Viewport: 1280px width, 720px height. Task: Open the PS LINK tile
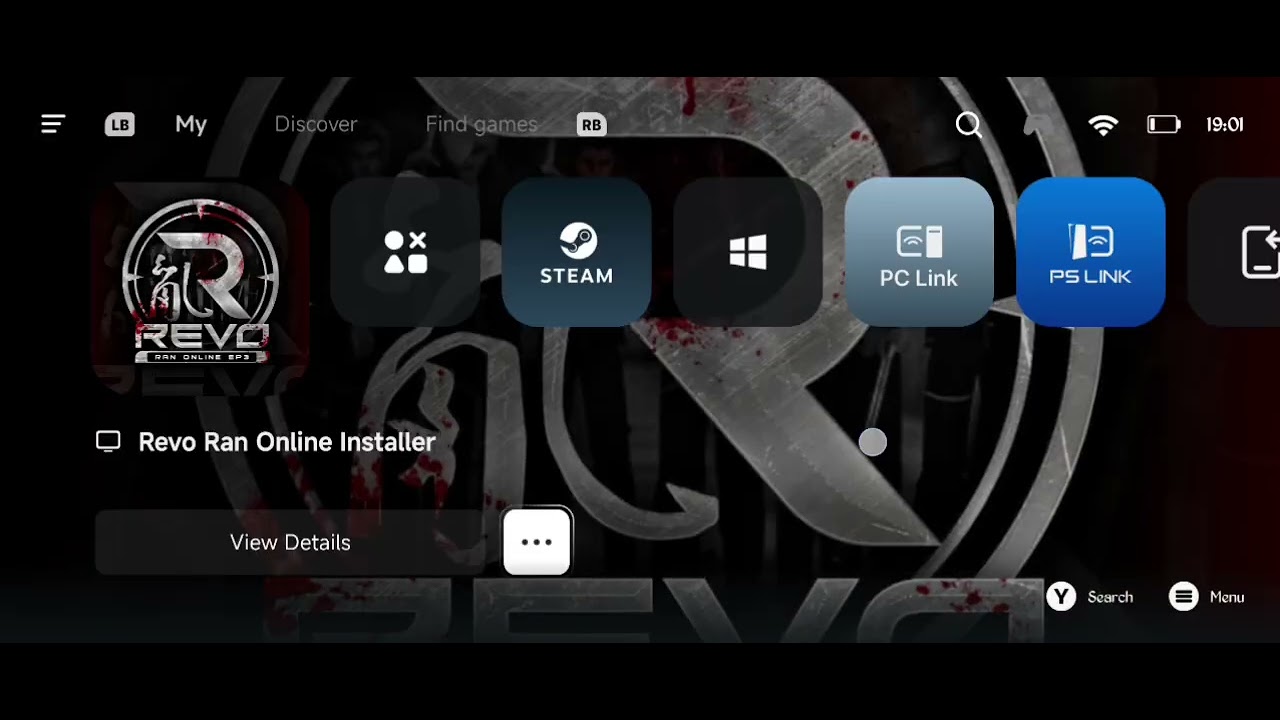1091,252
